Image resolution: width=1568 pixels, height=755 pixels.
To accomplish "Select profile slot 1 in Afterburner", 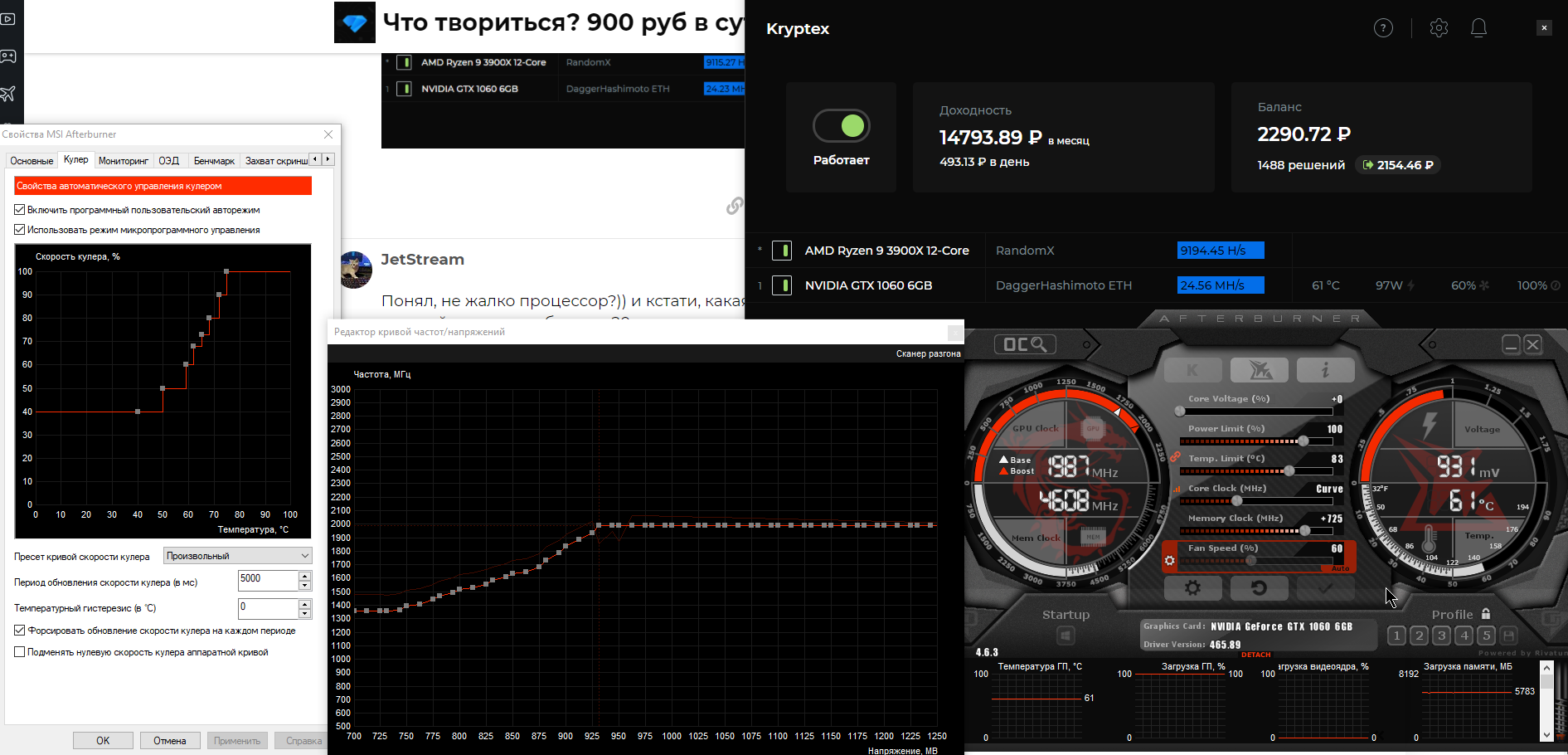I will coord(1396,636).
